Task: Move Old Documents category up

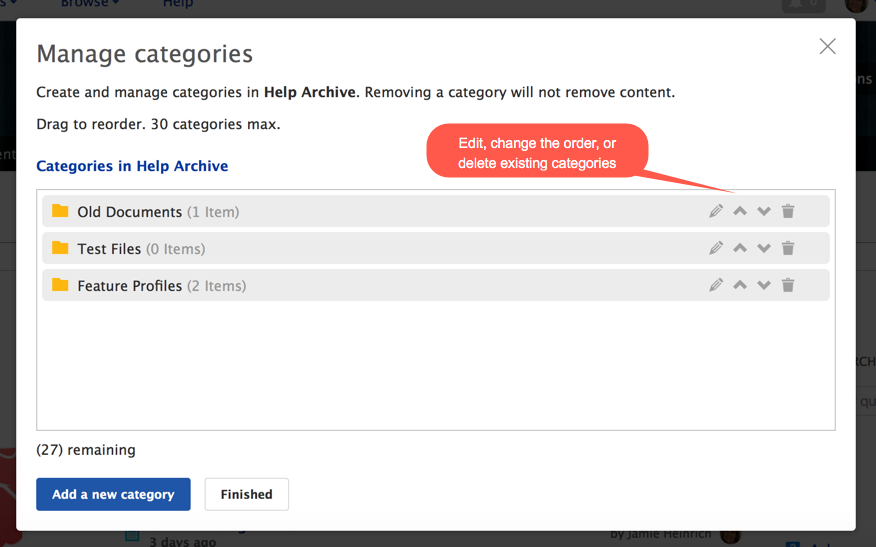Action: pyautogui.click(x=740, y=211)
